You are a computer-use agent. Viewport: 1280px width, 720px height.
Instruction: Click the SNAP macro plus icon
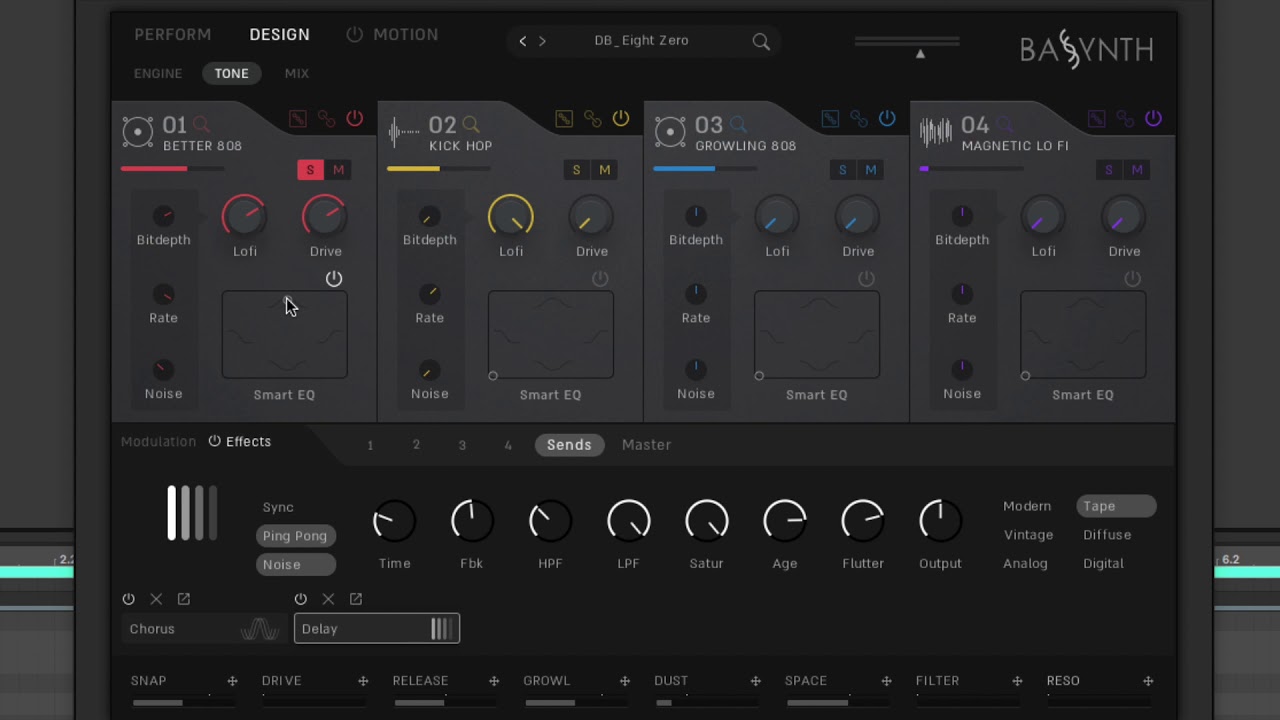(x=232, y=681)
